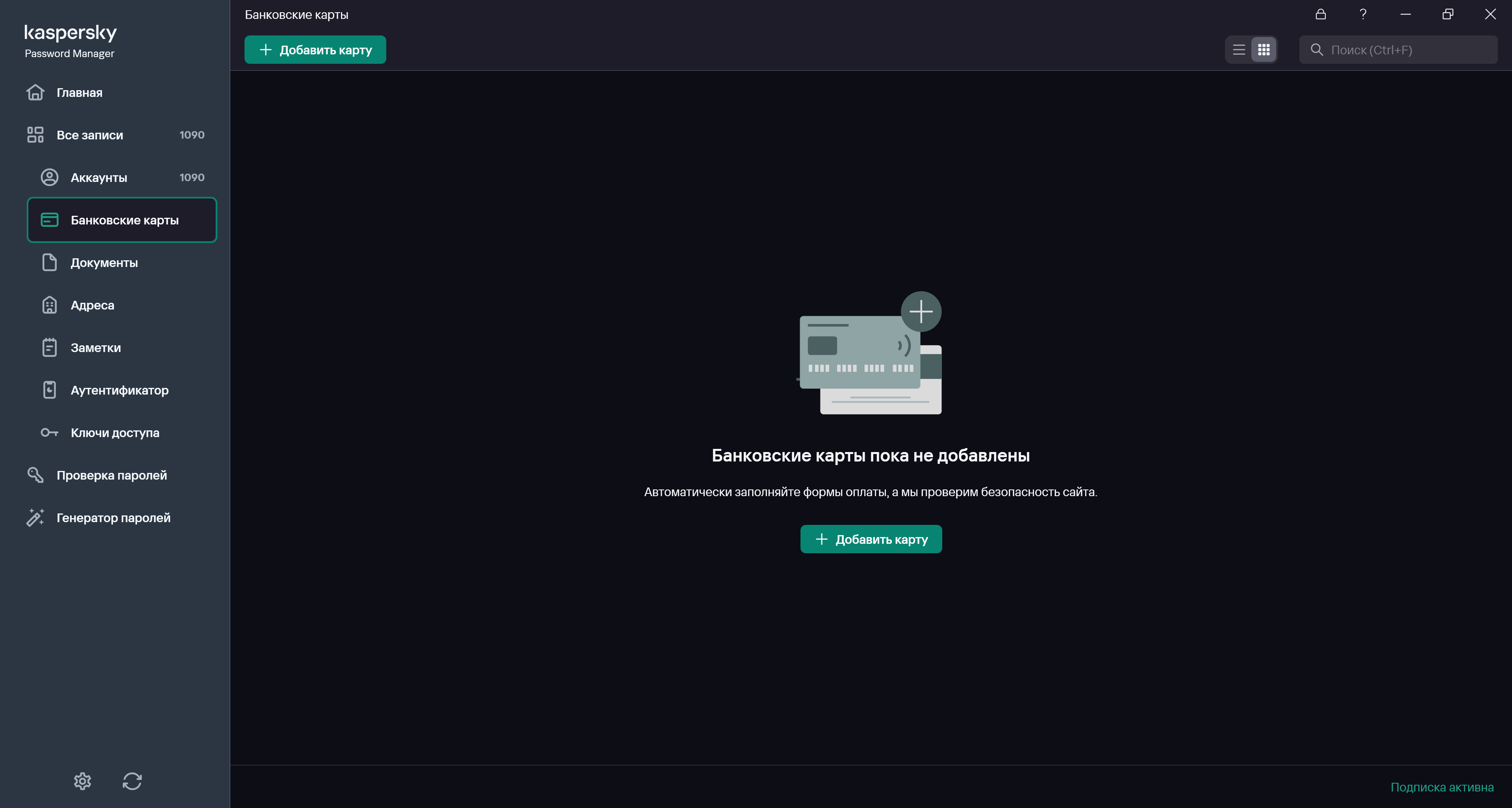
Task: Go to Заметки in the sidebar
Action: [96, 347]
